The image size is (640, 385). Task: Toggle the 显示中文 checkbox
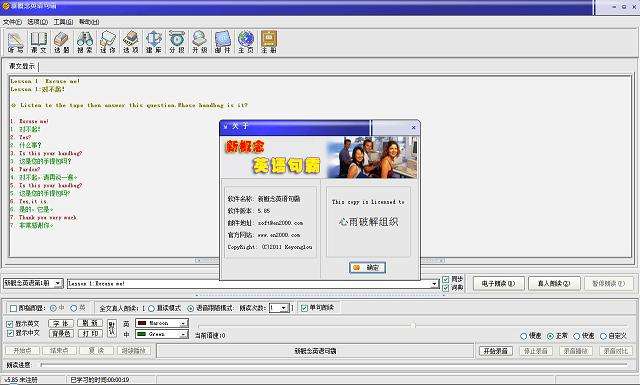(x=10, y=333)
